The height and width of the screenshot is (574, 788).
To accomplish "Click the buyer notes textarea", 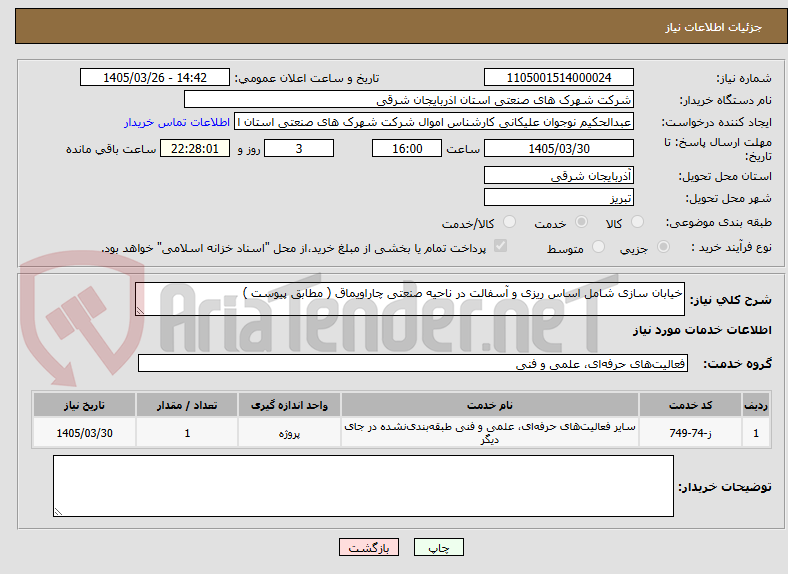I will click(x=363, y=486).
